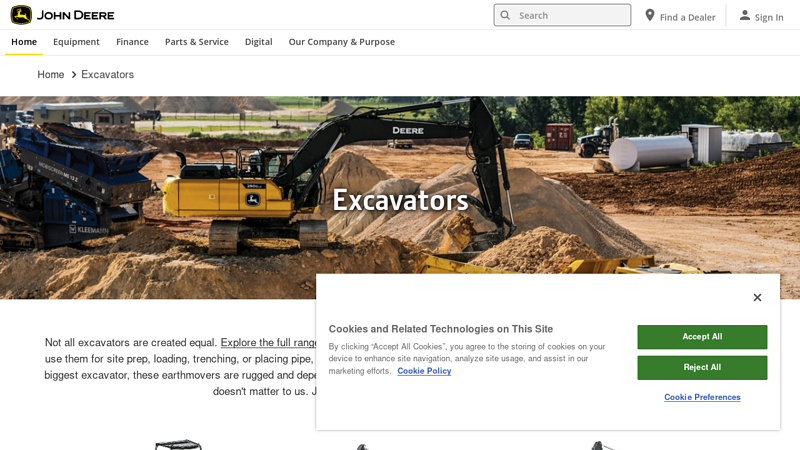800x450 pixels.
Task: Open the Equipment menu
Action: click(x=76, y=42)
